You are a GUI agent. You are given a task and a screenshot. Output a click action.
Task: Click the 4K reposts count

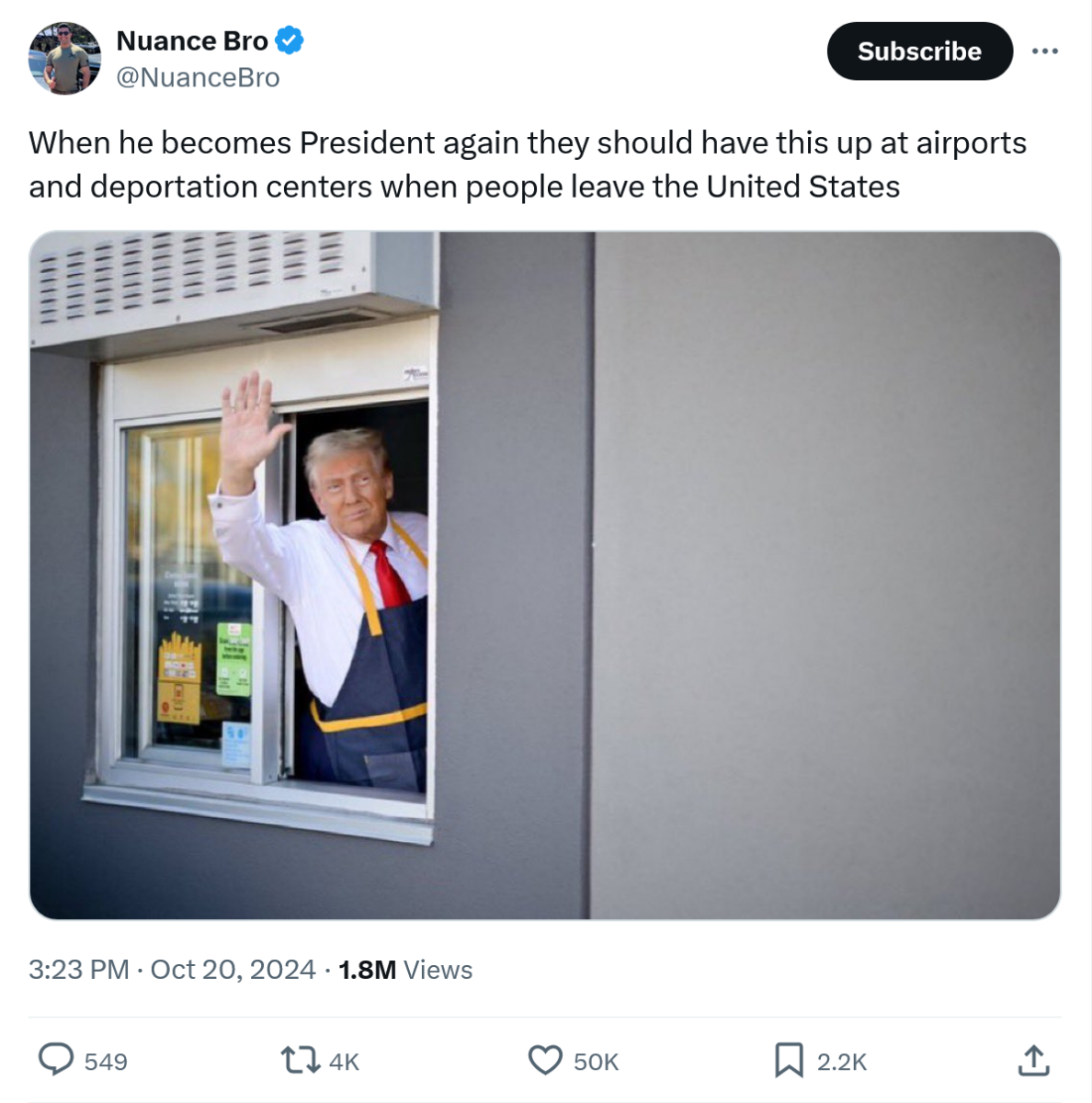[344, 1062]
